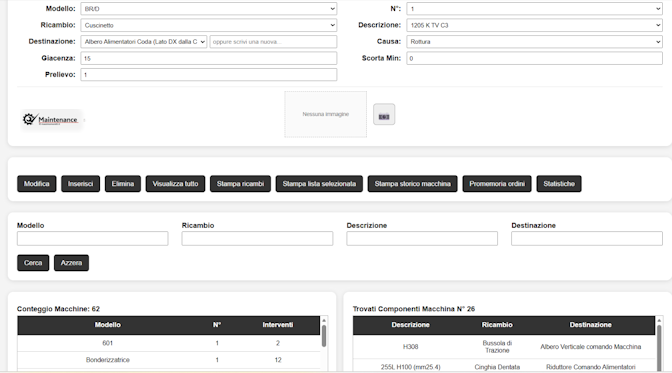Viewport: 672px width, 373px height.
Task: Click the Prelievo input field
Action: click(209, 75)
